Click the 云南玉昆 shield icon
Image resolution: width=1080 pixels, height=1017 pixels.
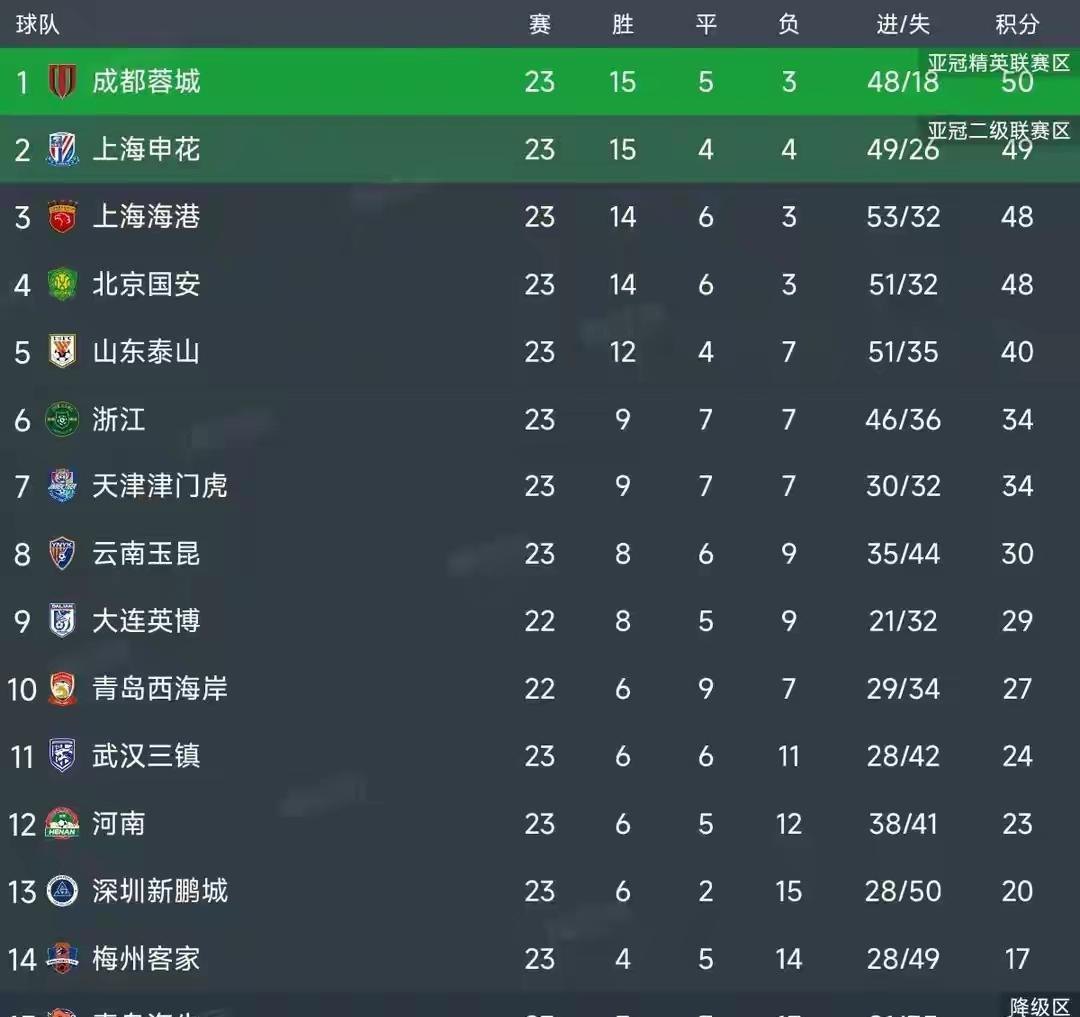62,554
